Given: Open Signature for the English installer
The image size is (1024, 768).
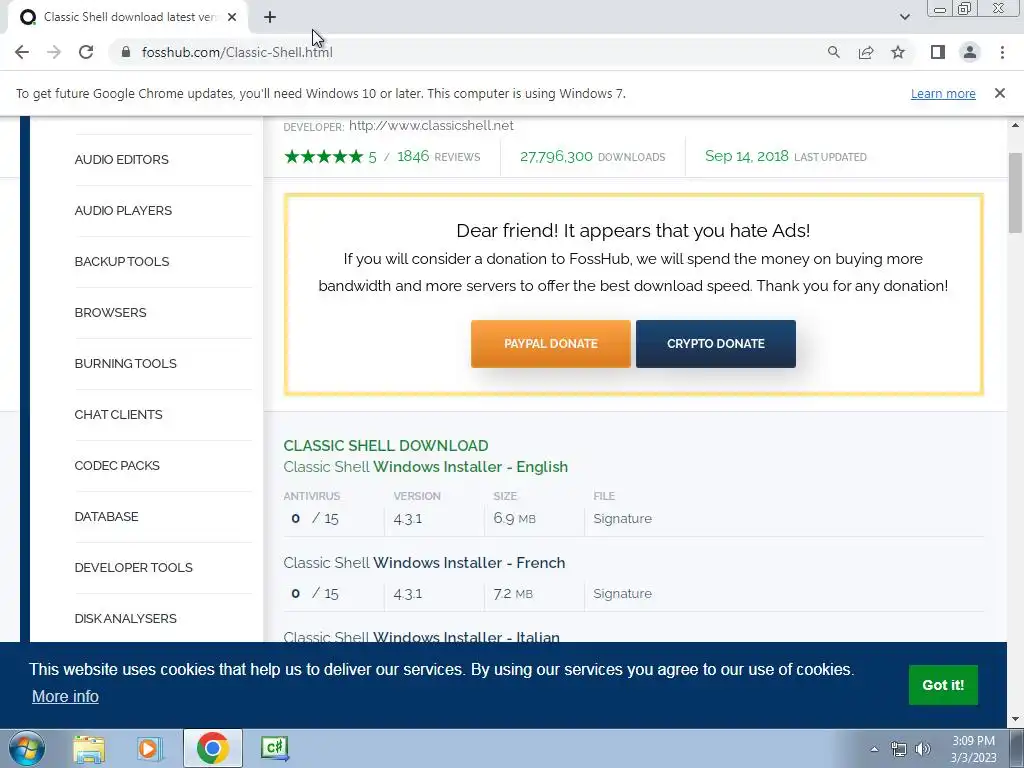Looking at the screenshot, I should click(622, 519).
